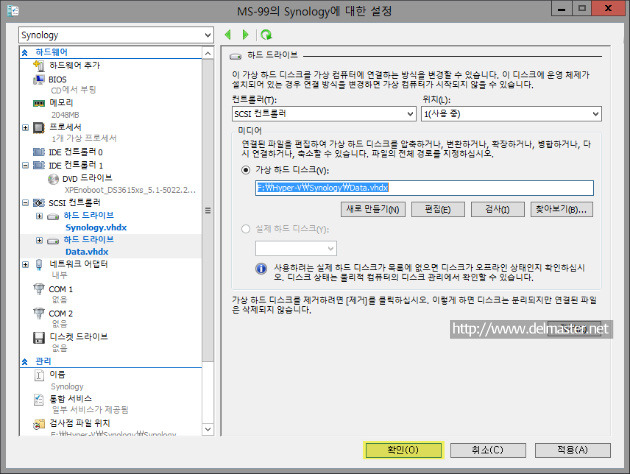
Task: Expand the Synology.vhdx hard drive node
Action: 39,216
